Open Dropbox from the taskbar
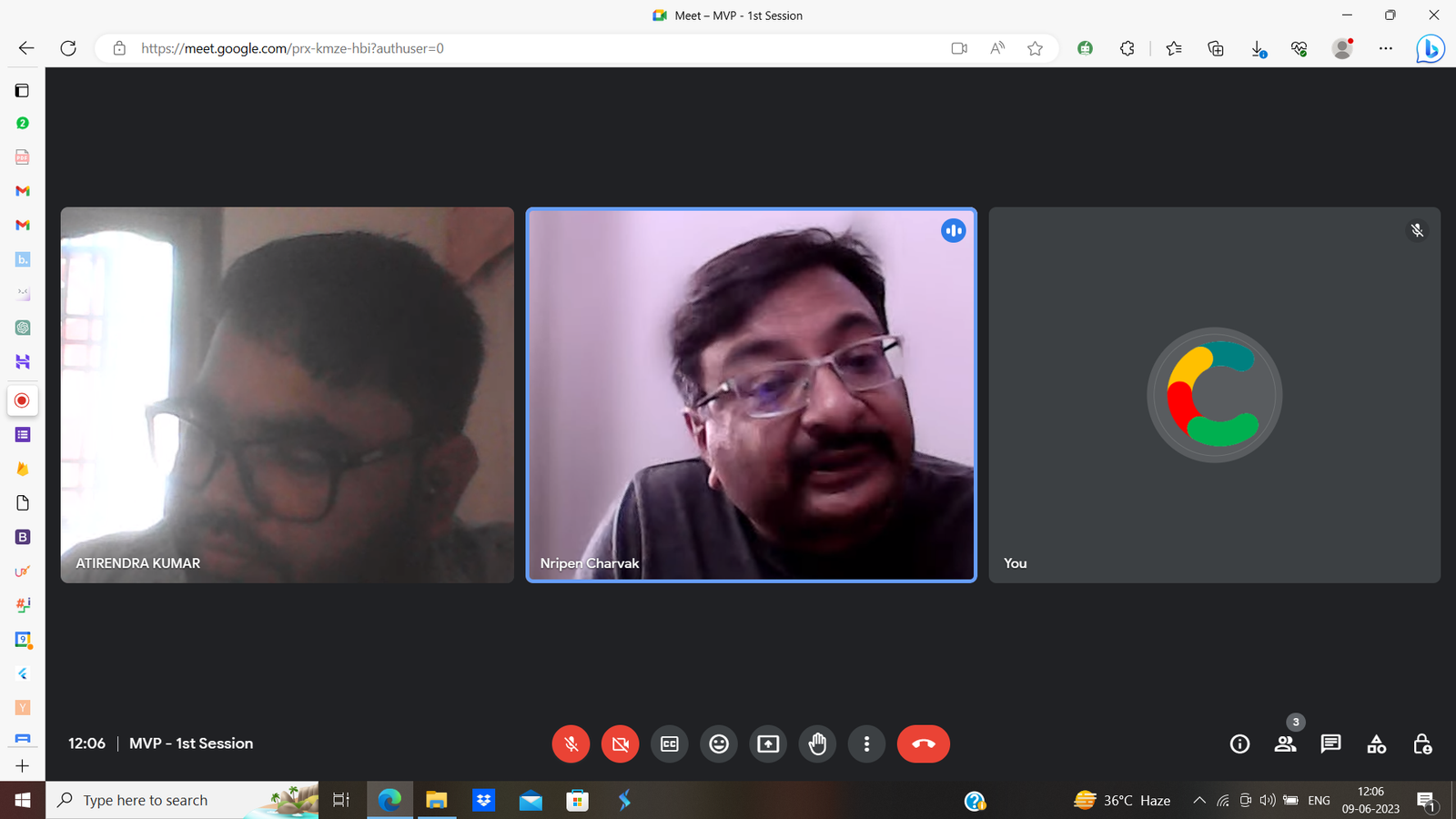Viewport: 1456px width, 819px height. (x=484, y=800)
